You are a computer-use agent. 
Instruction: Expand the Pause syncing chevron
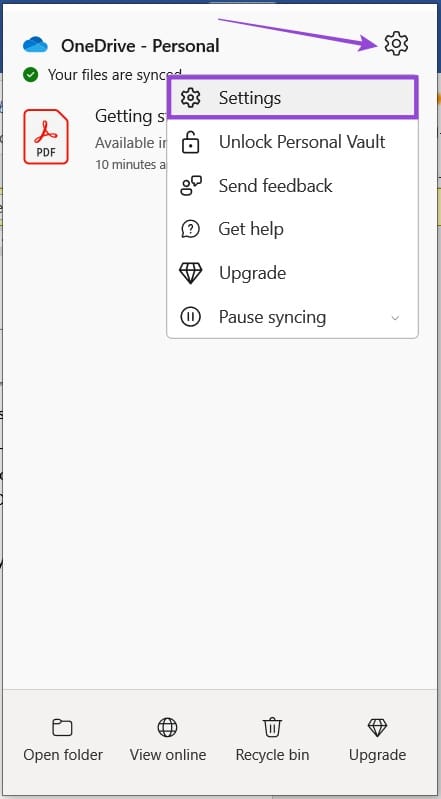(x=395, y=318)
